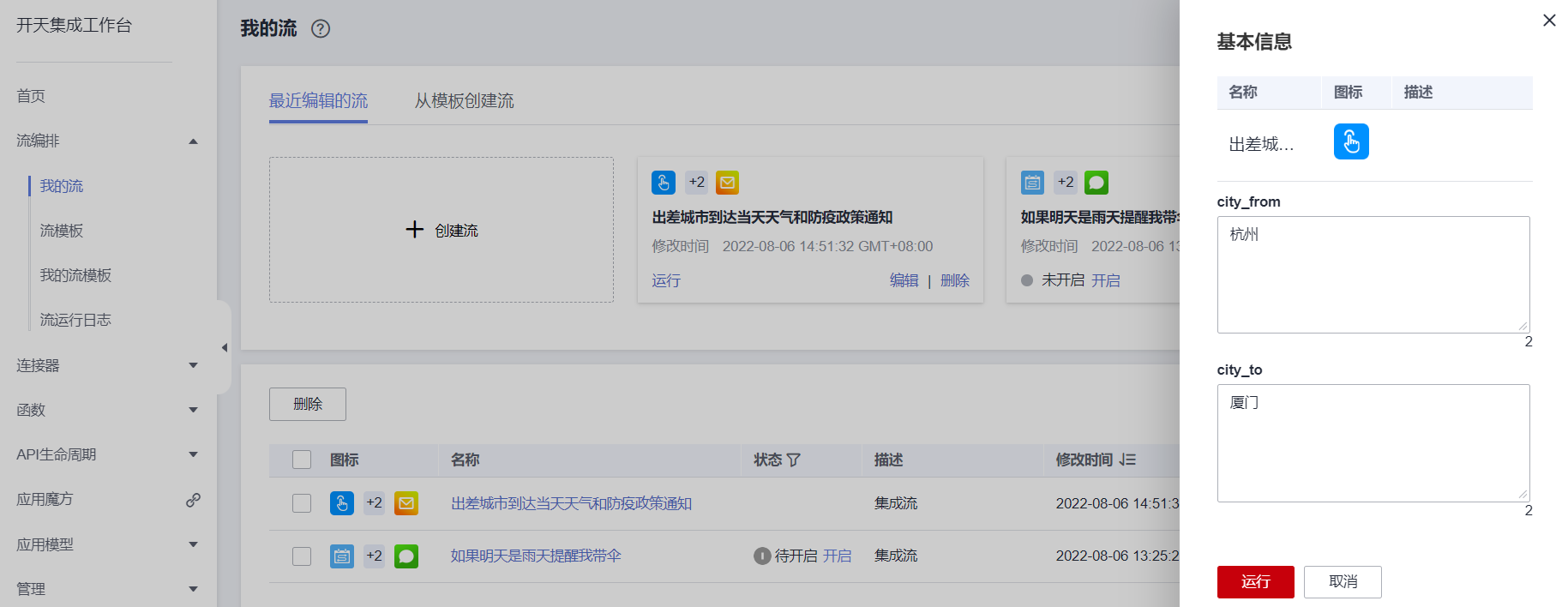Click the +2 badge on 如果明天是雨天 card
Image resolution: width=1568 pixels, height=607 pixels.
[x=1066, y=183]
